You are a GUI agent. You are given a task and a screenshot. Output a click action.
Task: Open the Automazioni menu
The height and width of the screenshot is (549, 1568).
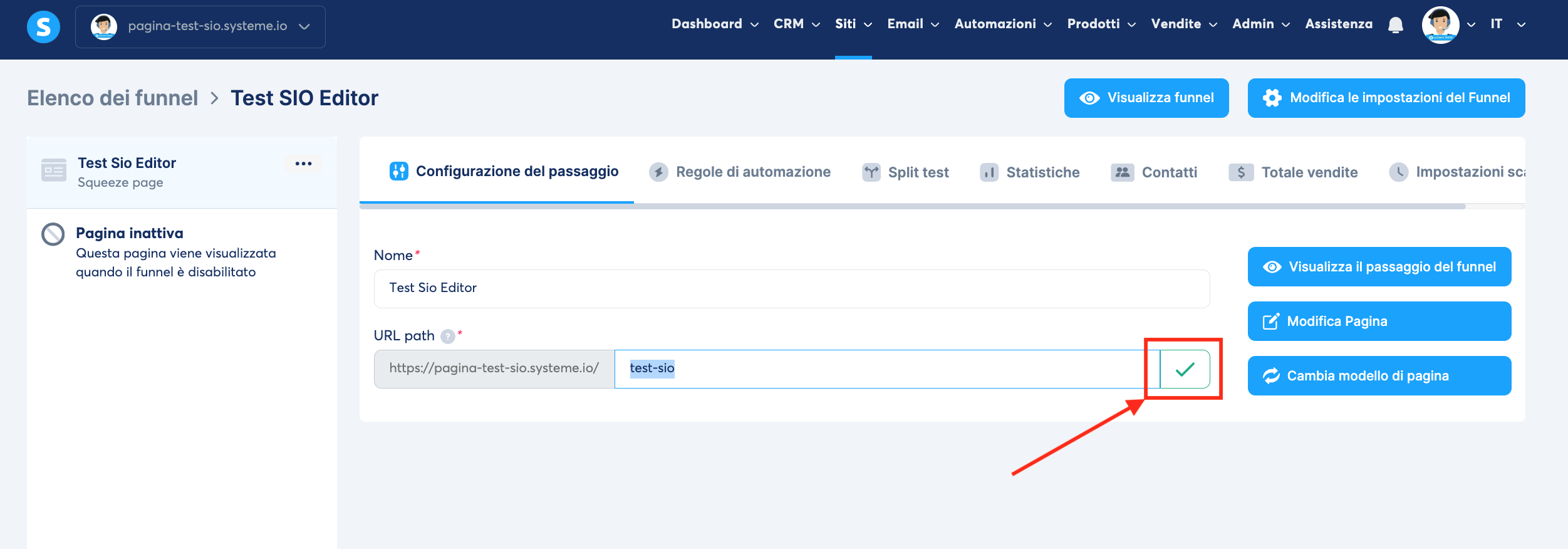(1003, 24)
